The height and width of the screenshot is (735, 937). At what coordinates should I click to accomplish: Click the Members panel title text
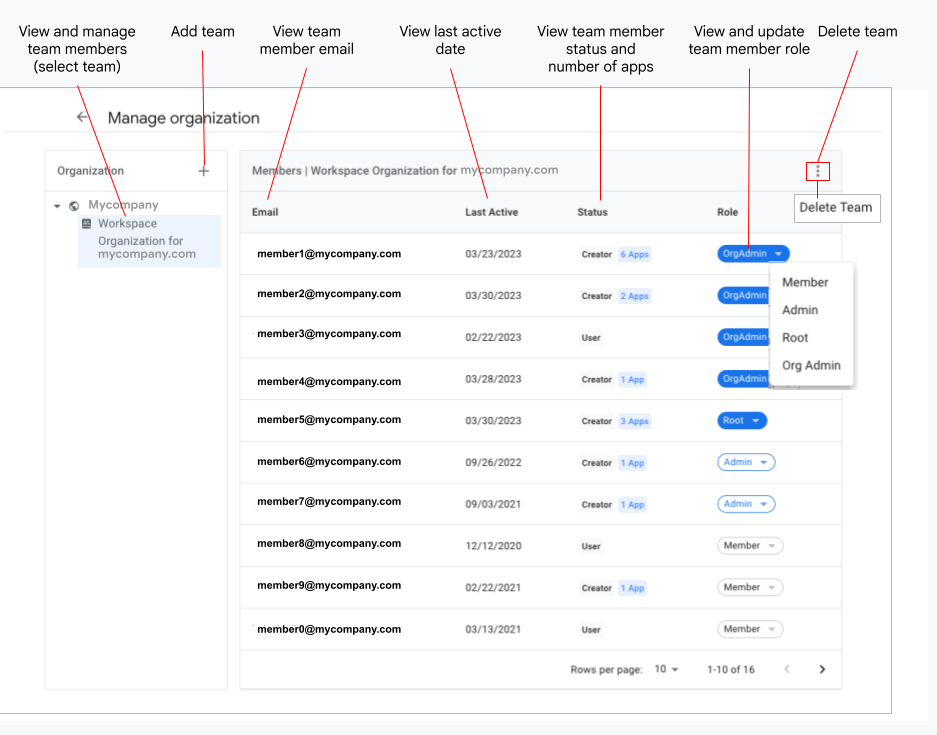point(405,170)
